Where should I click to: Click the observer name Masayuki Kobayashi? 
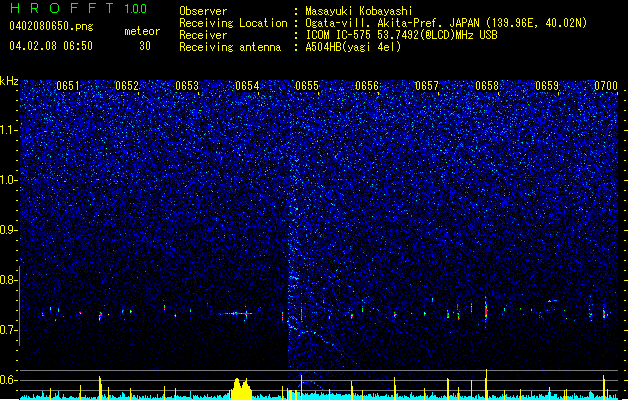(359, 11)
